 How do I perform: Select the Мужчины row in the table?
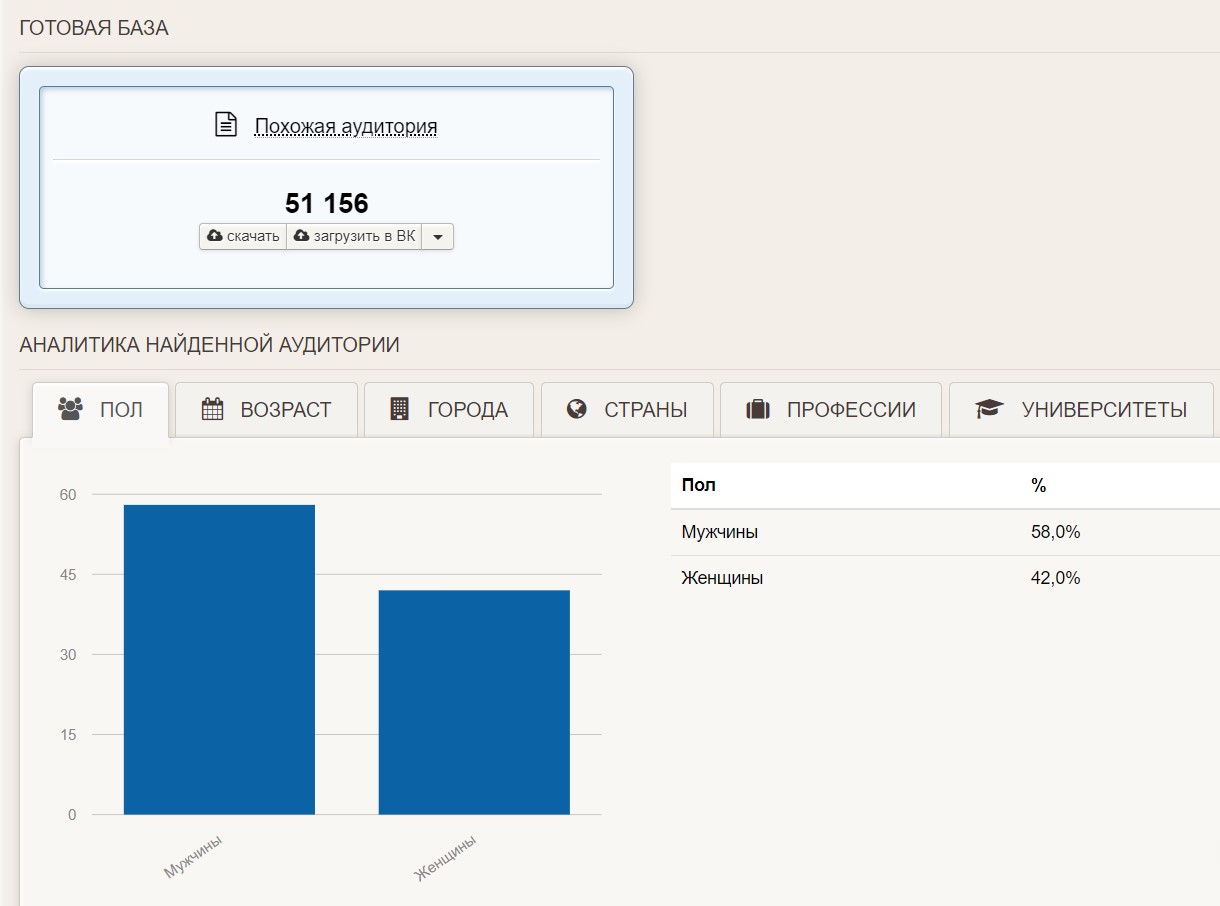point(719,532)
